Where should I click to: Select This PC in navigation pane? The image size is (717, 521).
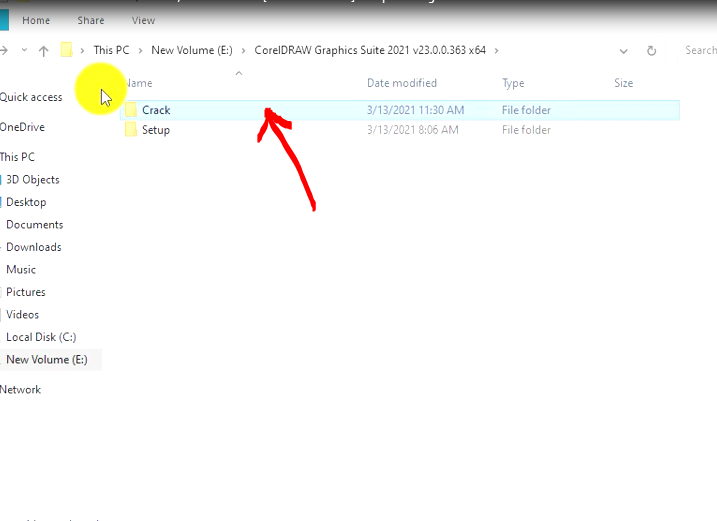17,157
